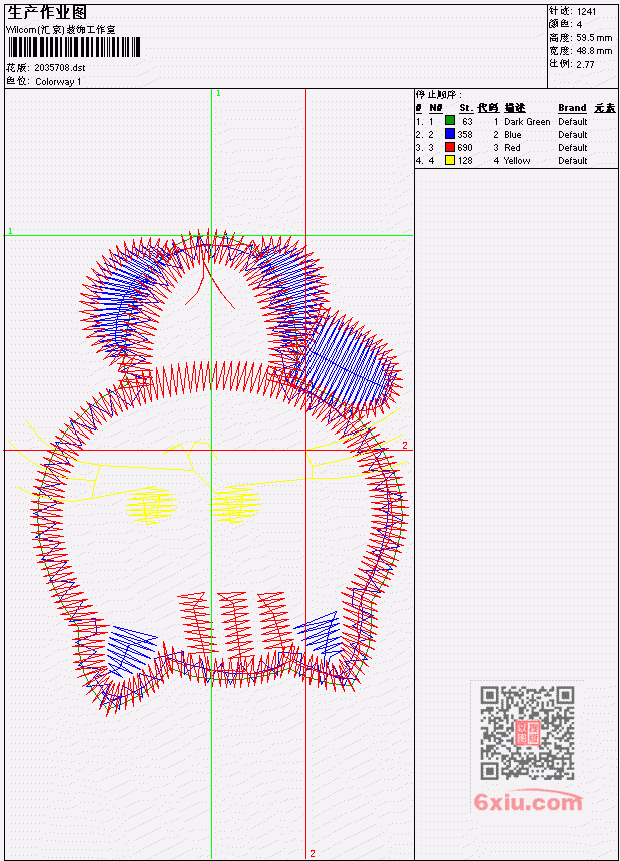The height and width of the screenshot is (861, 620).
Task: Select stitch count '128' for Yellow
Action: coord(465,161)
